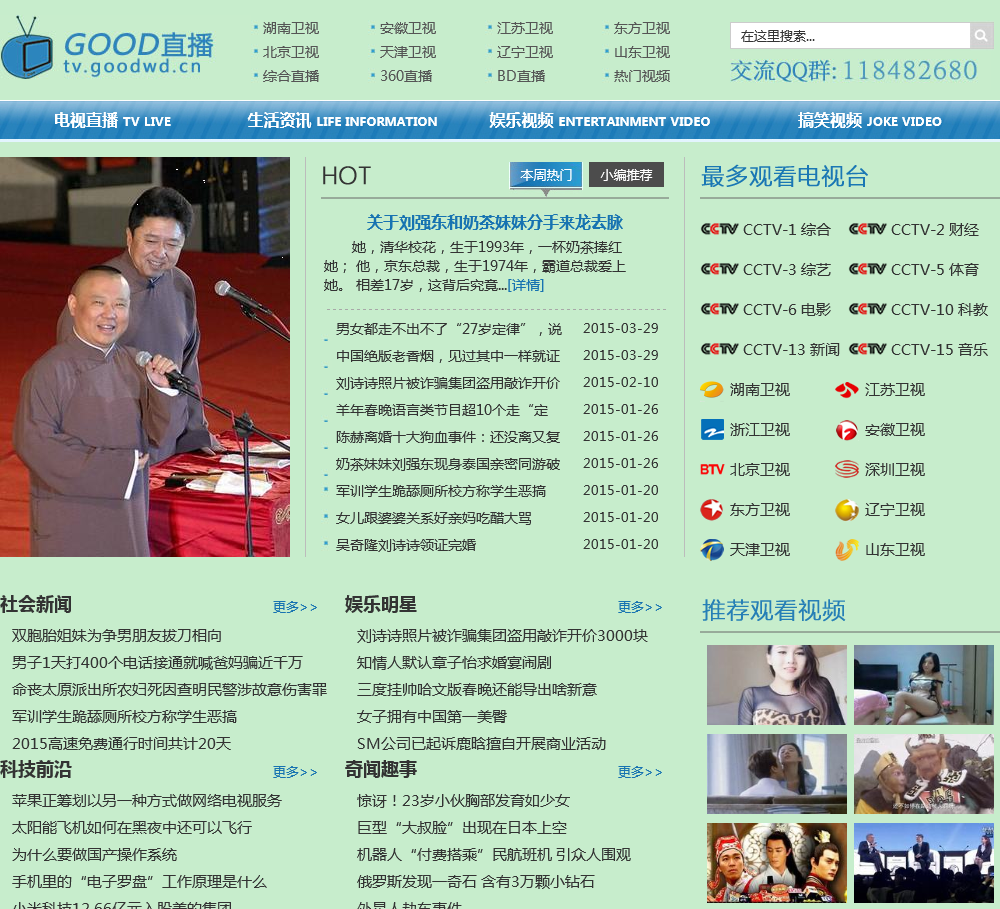Click the 辽宁卫视 golden logo icon
1000x909 pixels.
pyautogui.click(x=847, y=510)
